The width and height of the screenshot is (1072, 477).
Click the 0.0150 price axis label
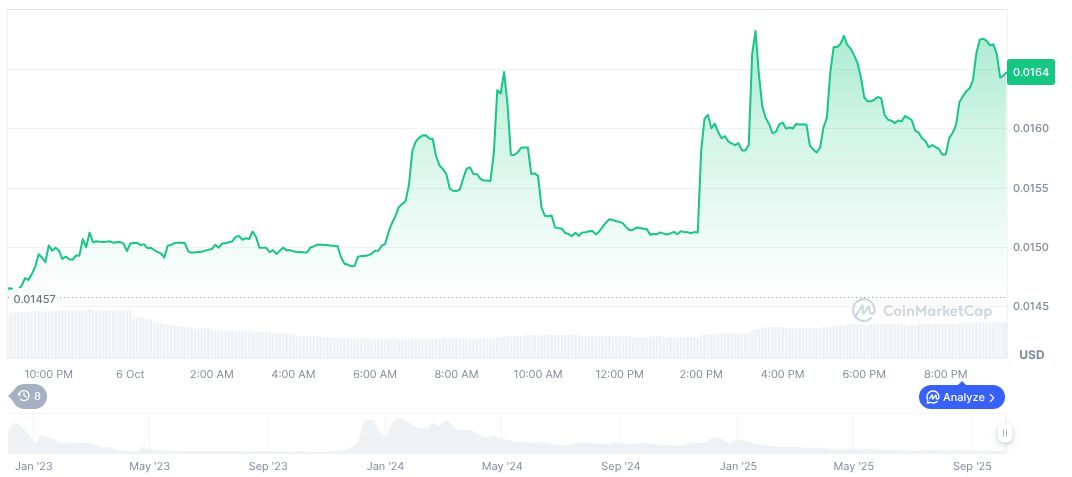click(1030, 247)
